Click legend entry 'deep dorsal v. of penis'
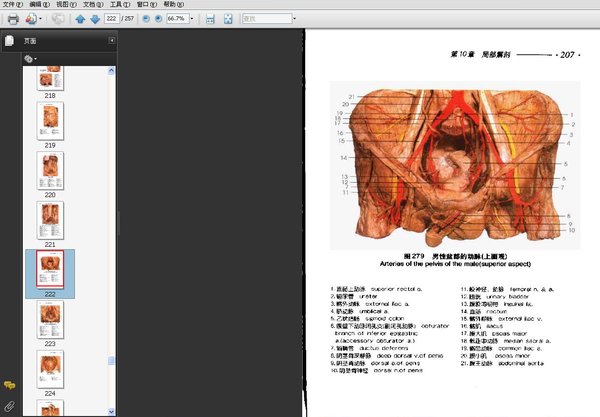 click(387, 355)
